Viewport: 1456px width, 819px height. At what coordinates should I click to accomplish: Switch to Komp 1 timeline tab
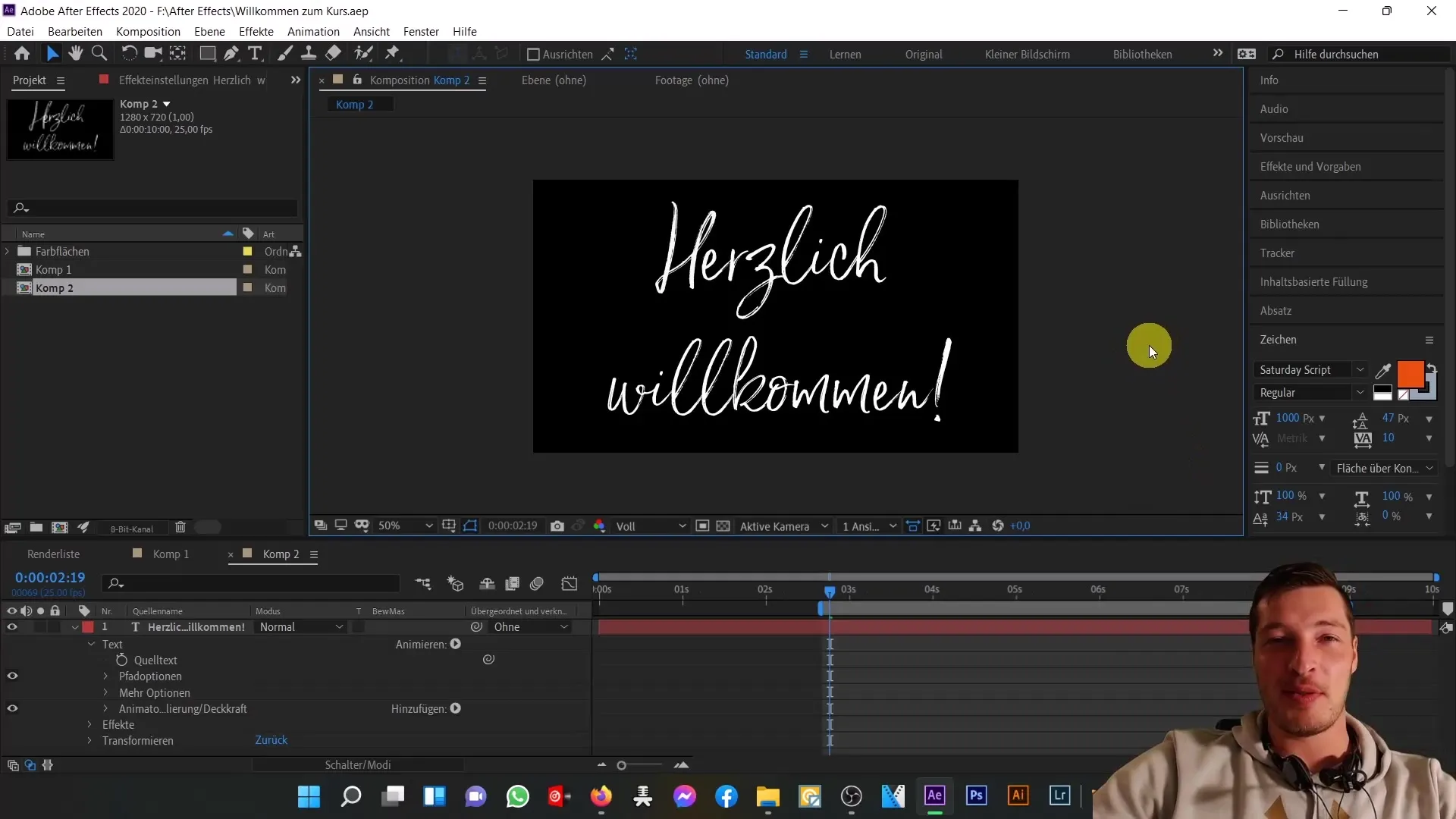(171, 554)
